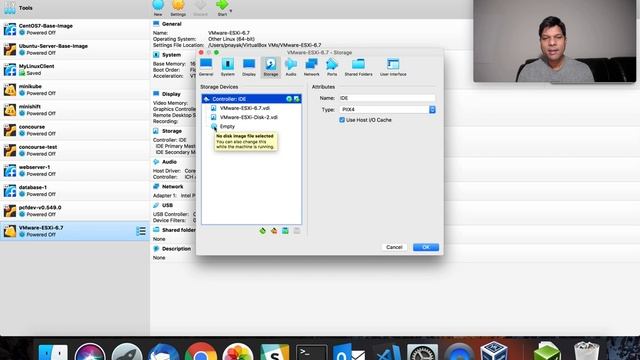
Task: Click the add attachment icon below storage tree
Action: click(285, 231)
